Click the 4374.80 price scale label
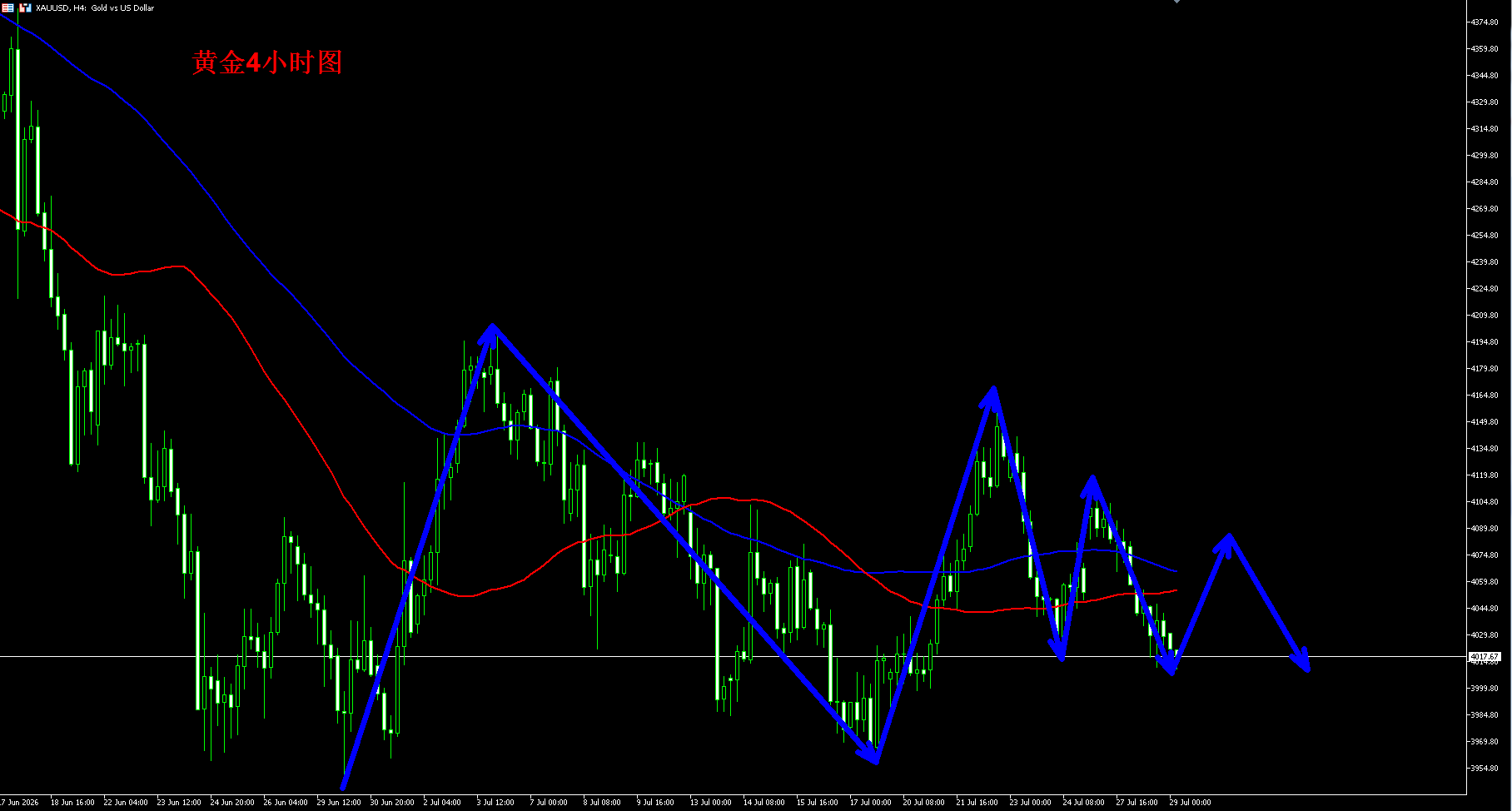 [1485, 22]
